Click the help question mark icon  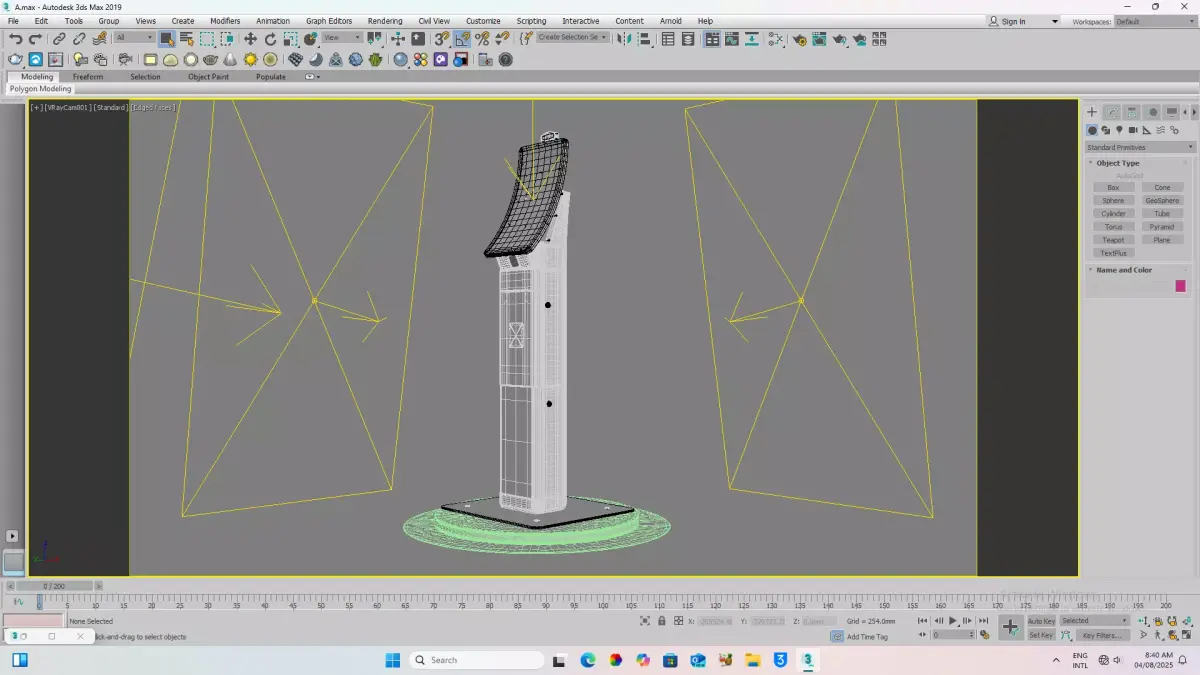(x=505, y=60)
